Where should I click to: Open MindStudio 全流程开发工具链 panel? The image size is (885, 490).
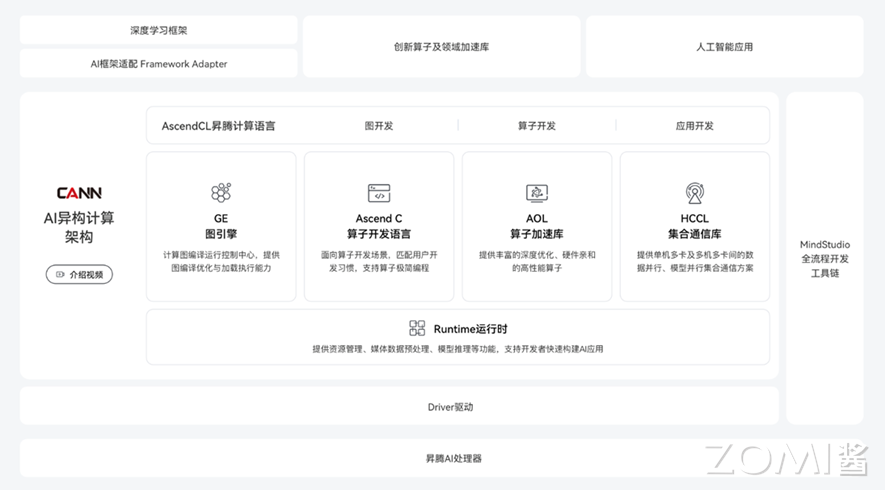tap(825, 259)
